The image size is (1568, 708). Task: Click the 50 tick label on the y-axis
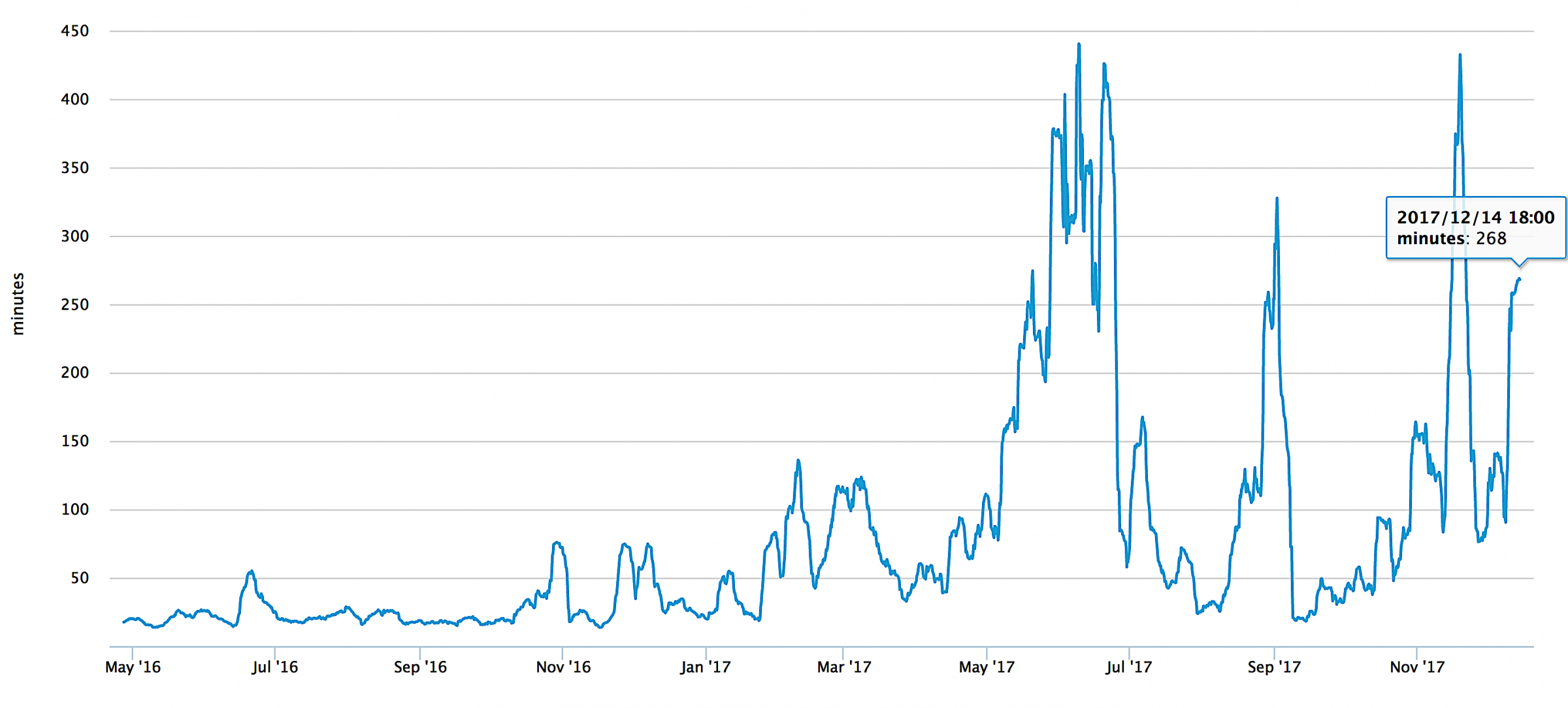click(x=80, y=577)
